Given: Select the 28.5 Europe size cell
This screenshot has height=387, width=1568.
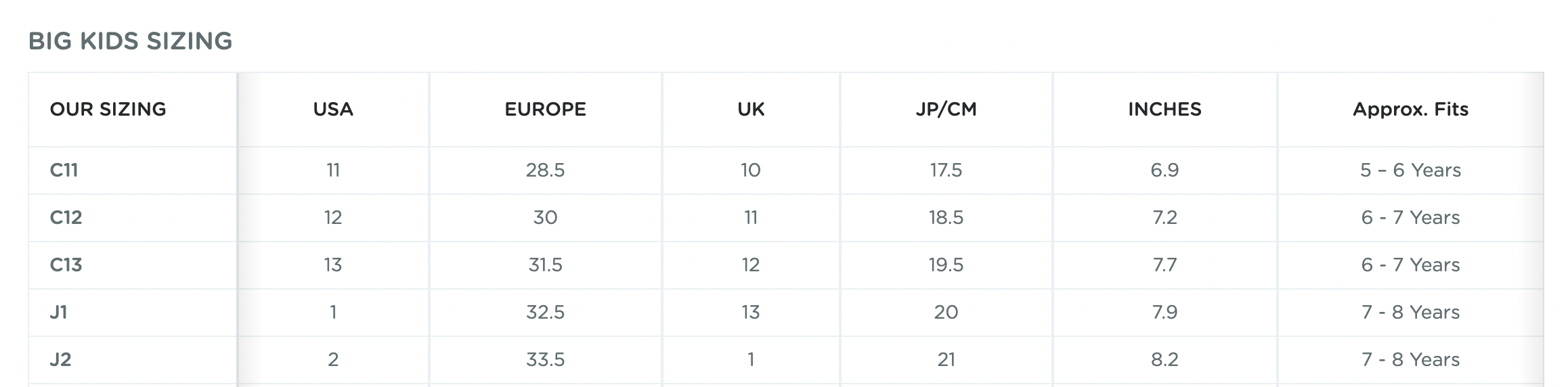Looking at the screenshot, I should tap(545, 170).
